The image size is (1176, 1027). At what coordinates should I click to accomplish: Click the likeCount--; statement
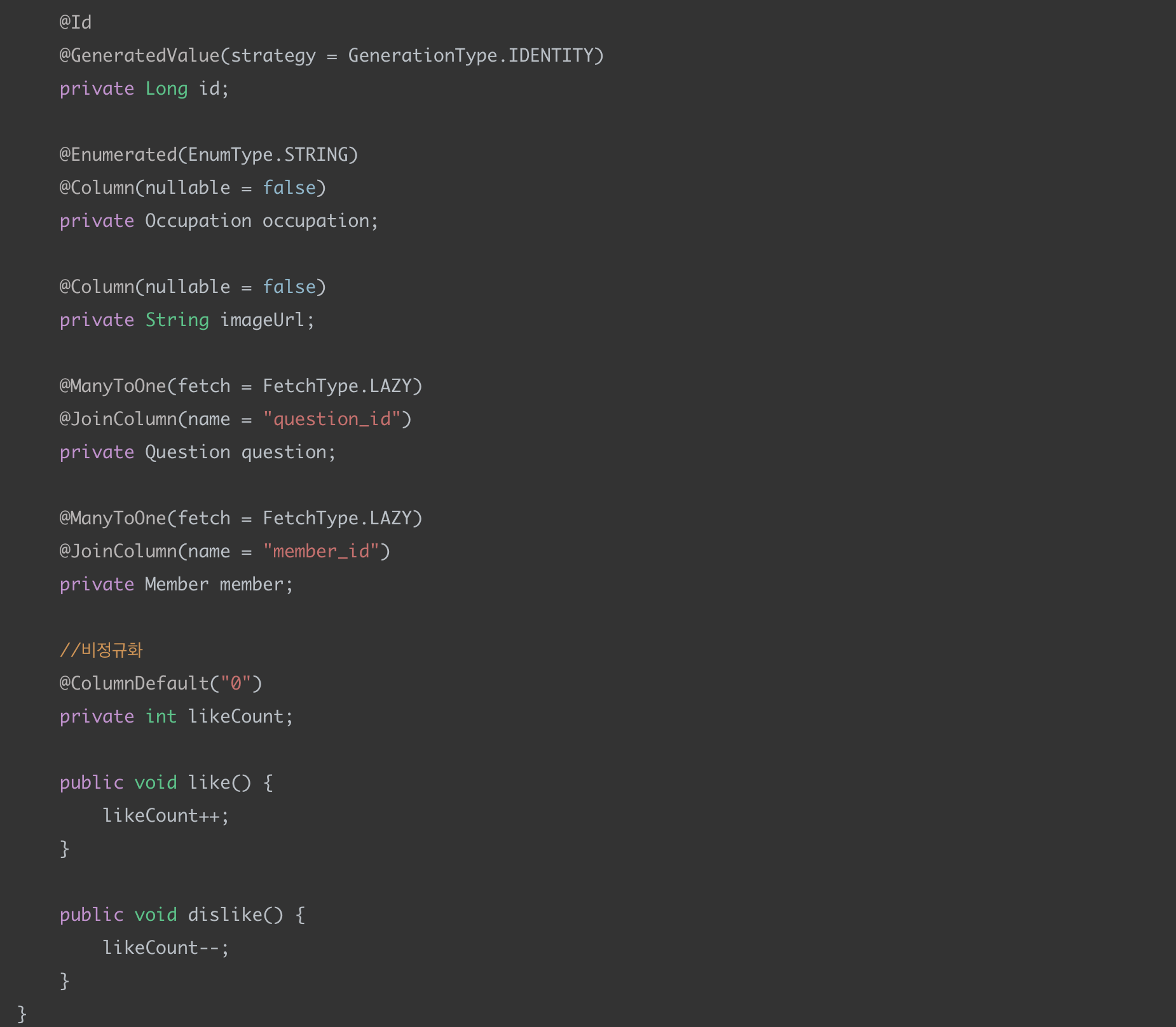[165, 948]
